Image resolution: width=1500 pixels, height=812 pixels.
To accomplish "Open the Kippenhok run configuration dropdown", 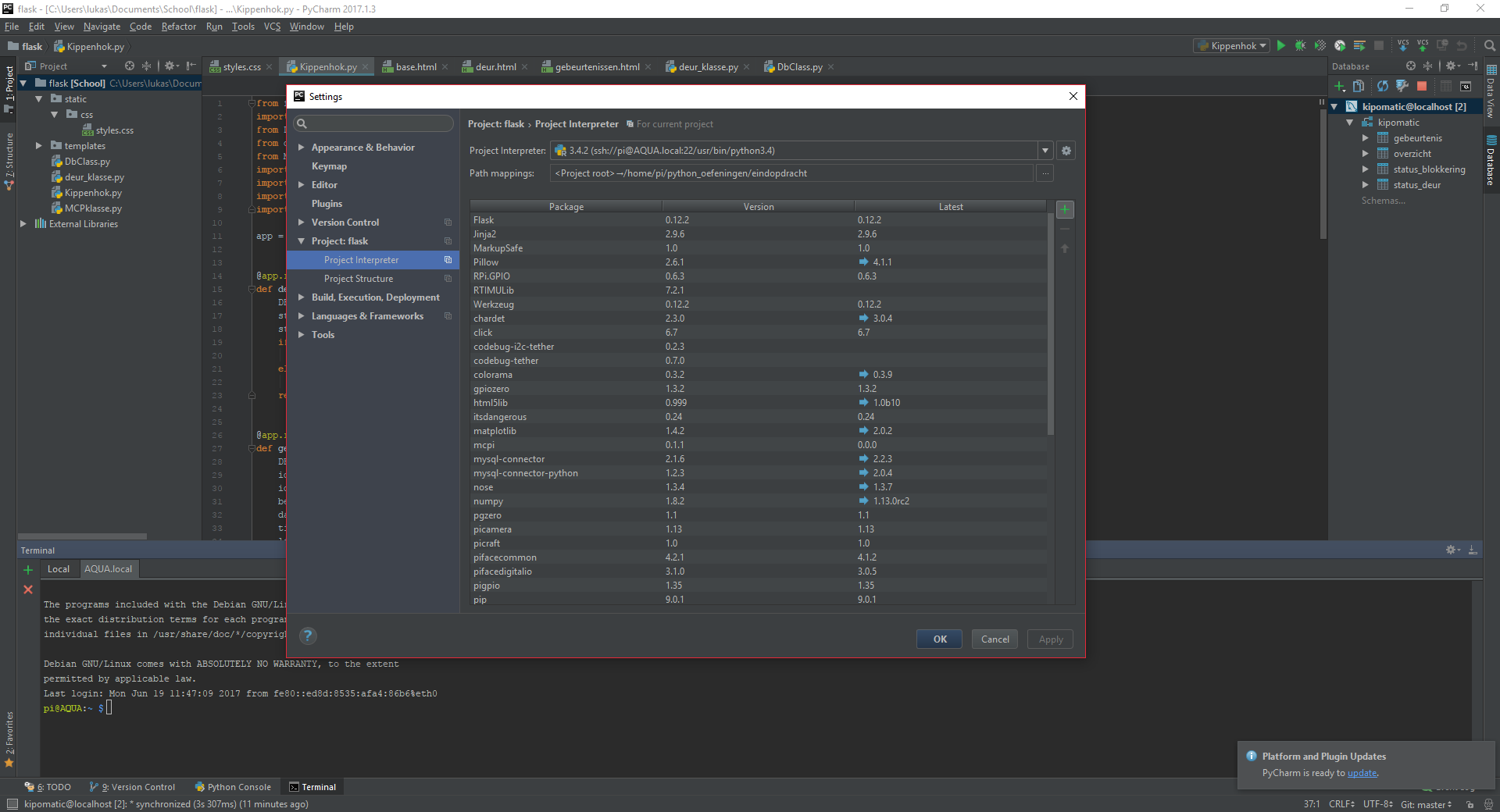I will (x=1232, y=46).
